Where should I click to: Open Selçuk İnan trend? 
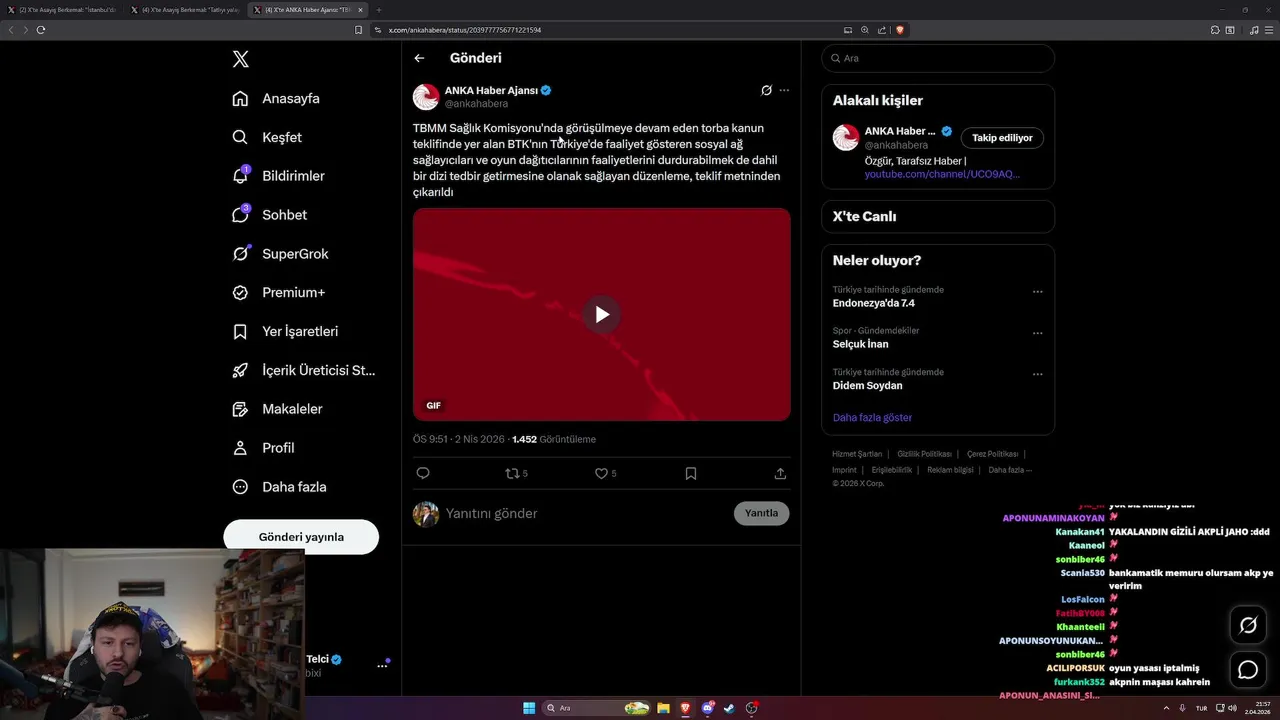861,344
